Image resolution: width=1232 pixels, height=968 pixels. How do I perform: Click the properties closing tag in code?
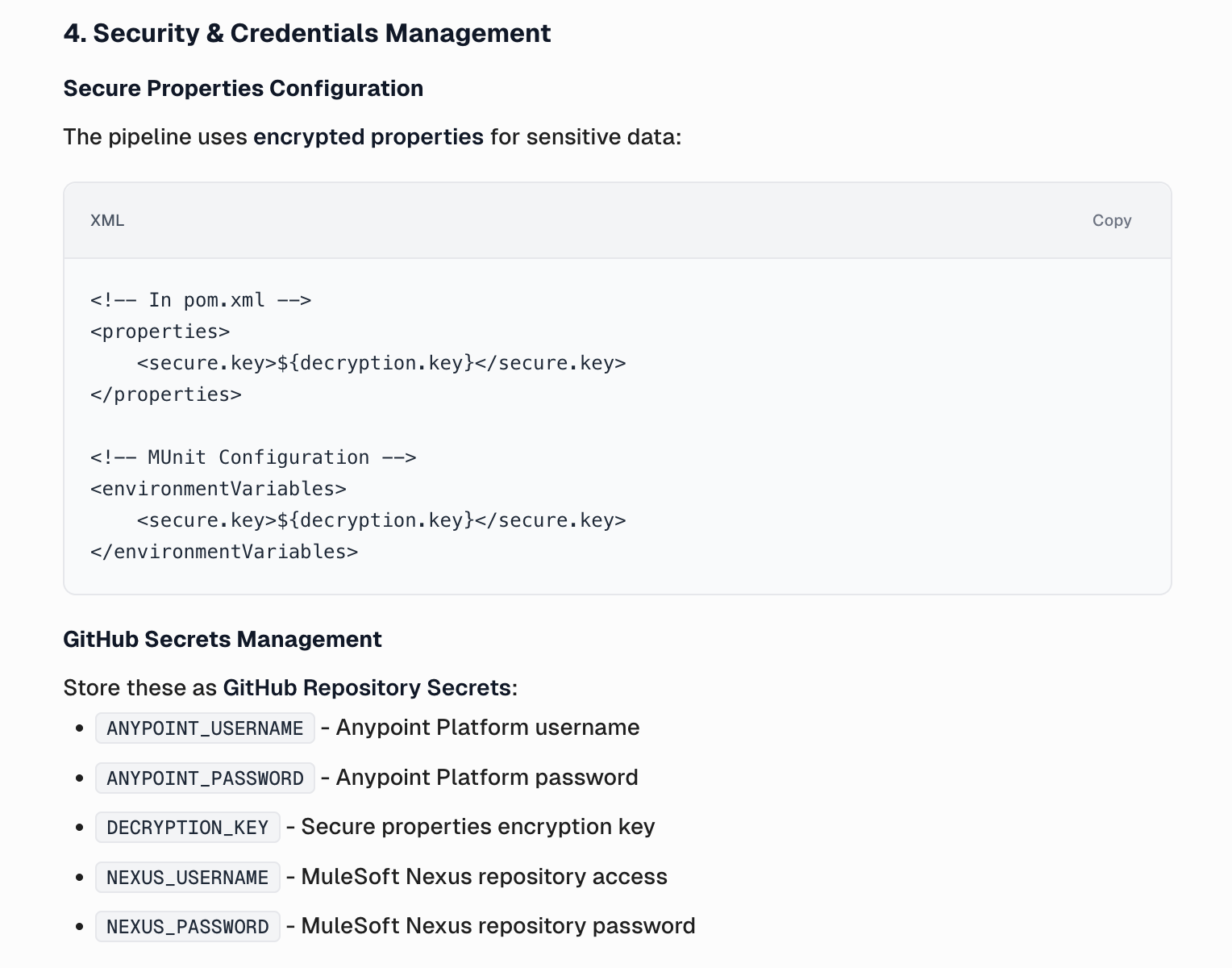[165, 394]
